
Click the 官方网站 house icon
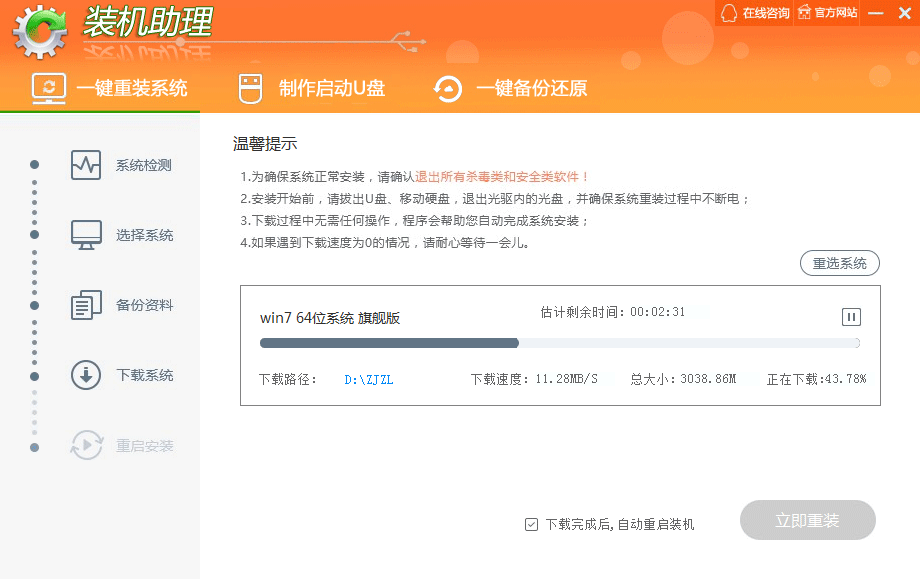[804, 12]
